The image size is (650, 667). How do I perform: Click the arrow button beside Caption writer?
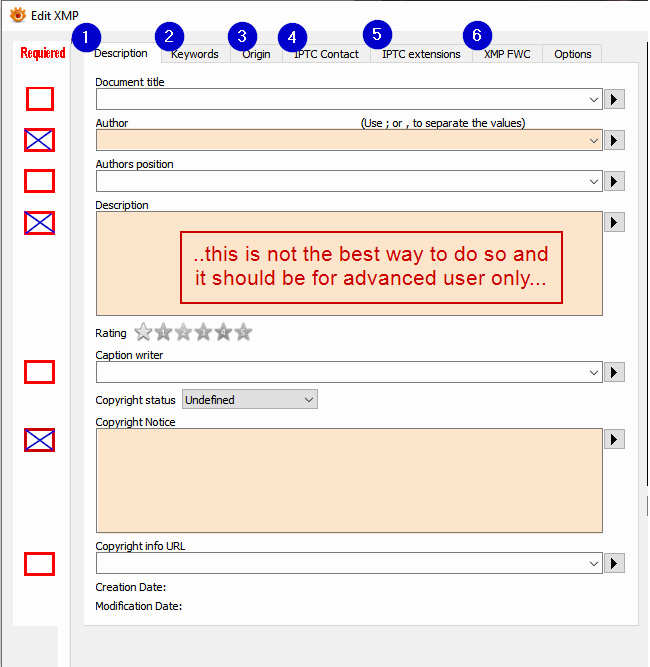[x=614, y=373]
